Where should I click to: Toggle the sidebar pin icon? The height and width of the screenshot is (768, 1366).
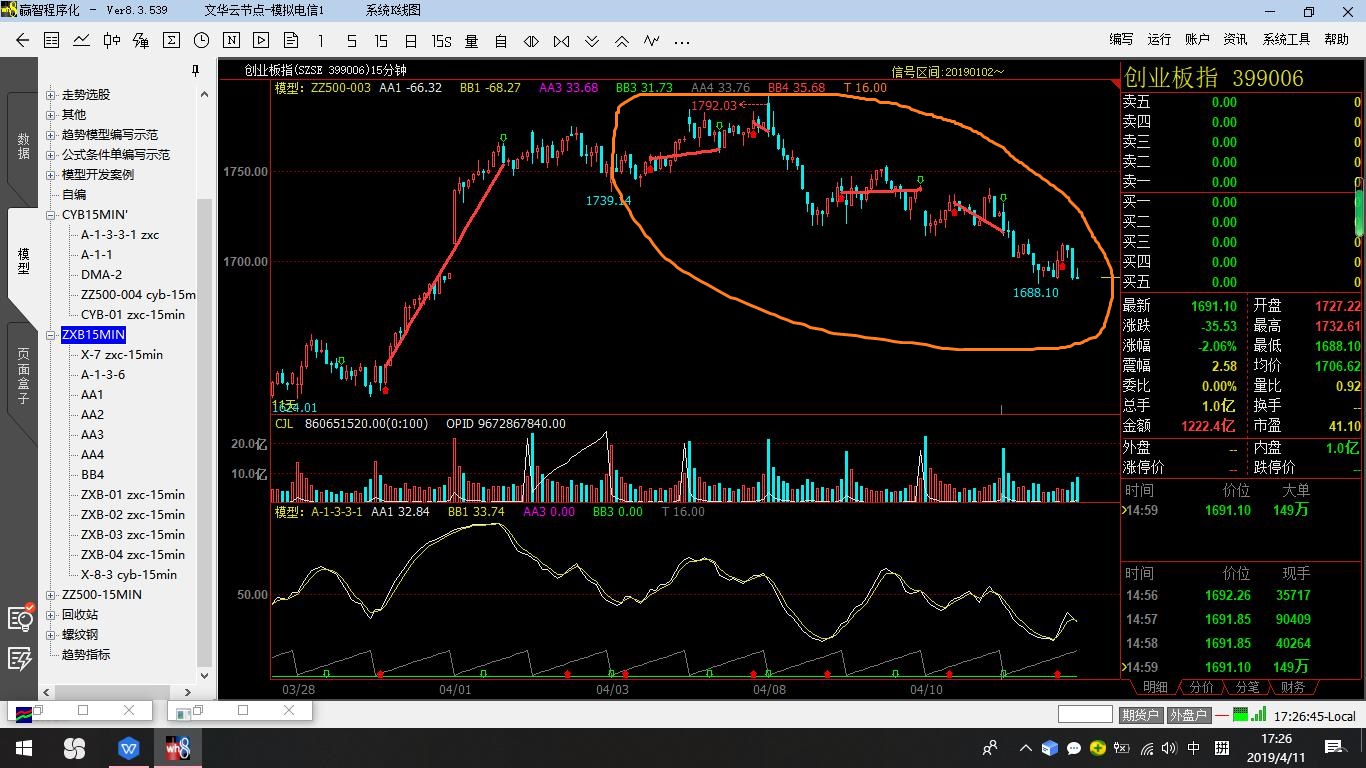196,71
